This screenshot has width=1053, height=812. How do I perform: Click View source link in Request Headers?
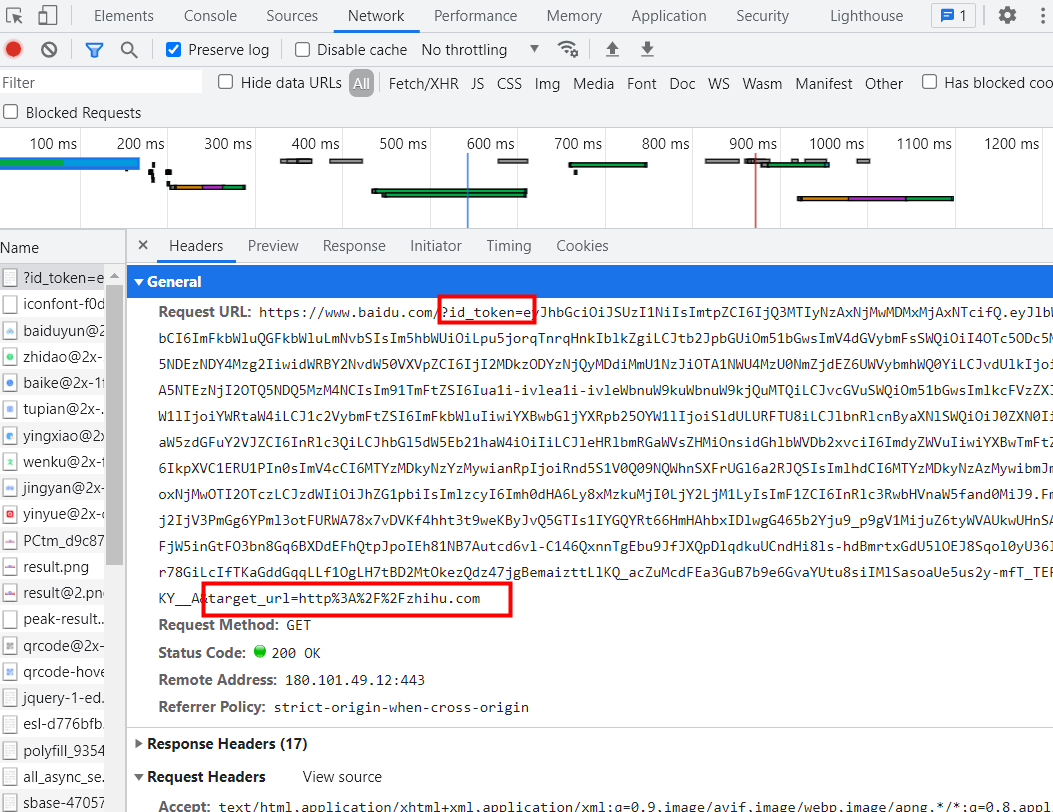[x=342, y=777]
